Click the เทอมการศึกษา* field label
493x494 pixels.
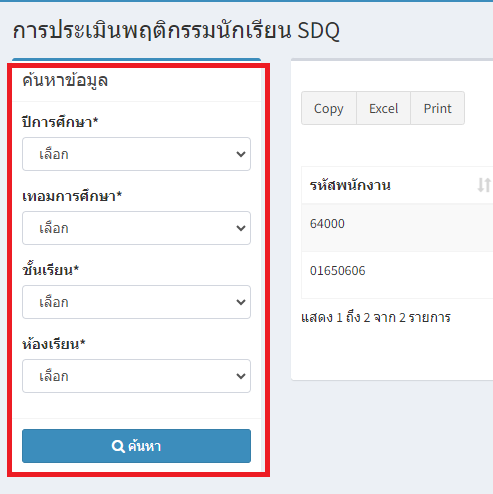pos(72,196)
